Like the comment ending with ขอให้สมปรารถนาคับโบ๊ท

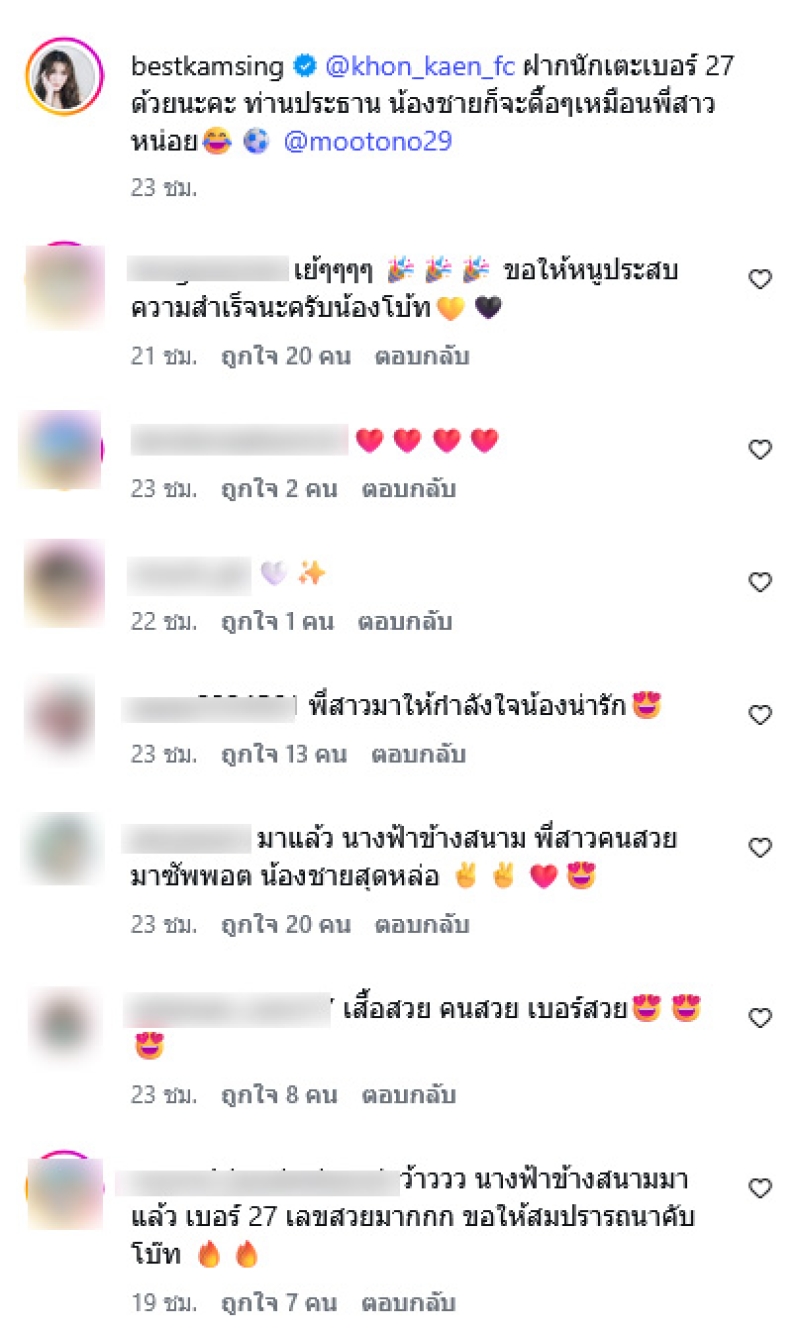pos(761,1188)
